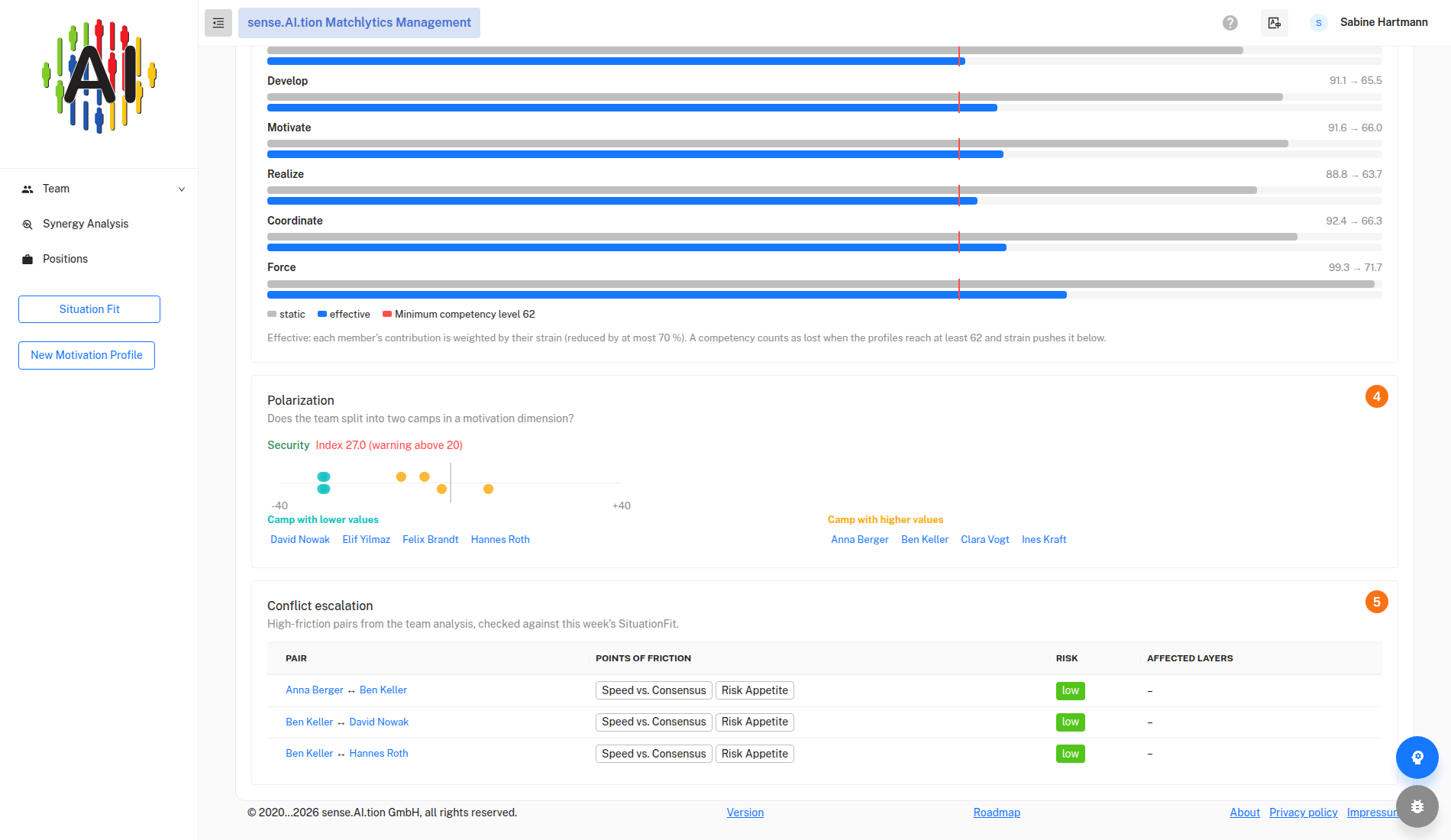
Task: Click low risk badge in Hannes Roth row
Action: (1071, 754)
